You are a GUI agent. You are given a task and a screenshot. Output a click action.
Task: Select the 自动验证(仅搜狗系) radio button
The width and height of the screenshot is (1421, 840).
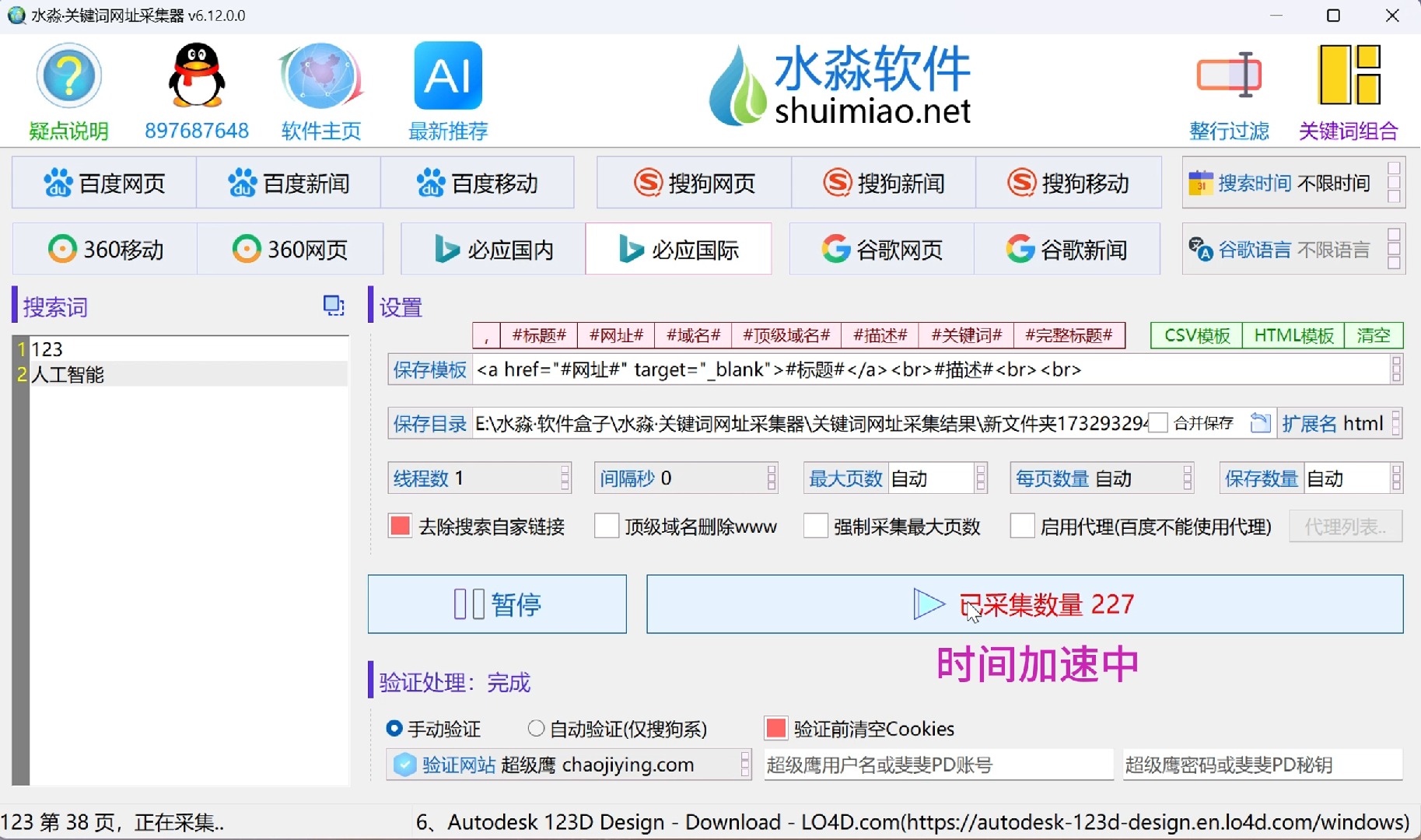(536, 729)
